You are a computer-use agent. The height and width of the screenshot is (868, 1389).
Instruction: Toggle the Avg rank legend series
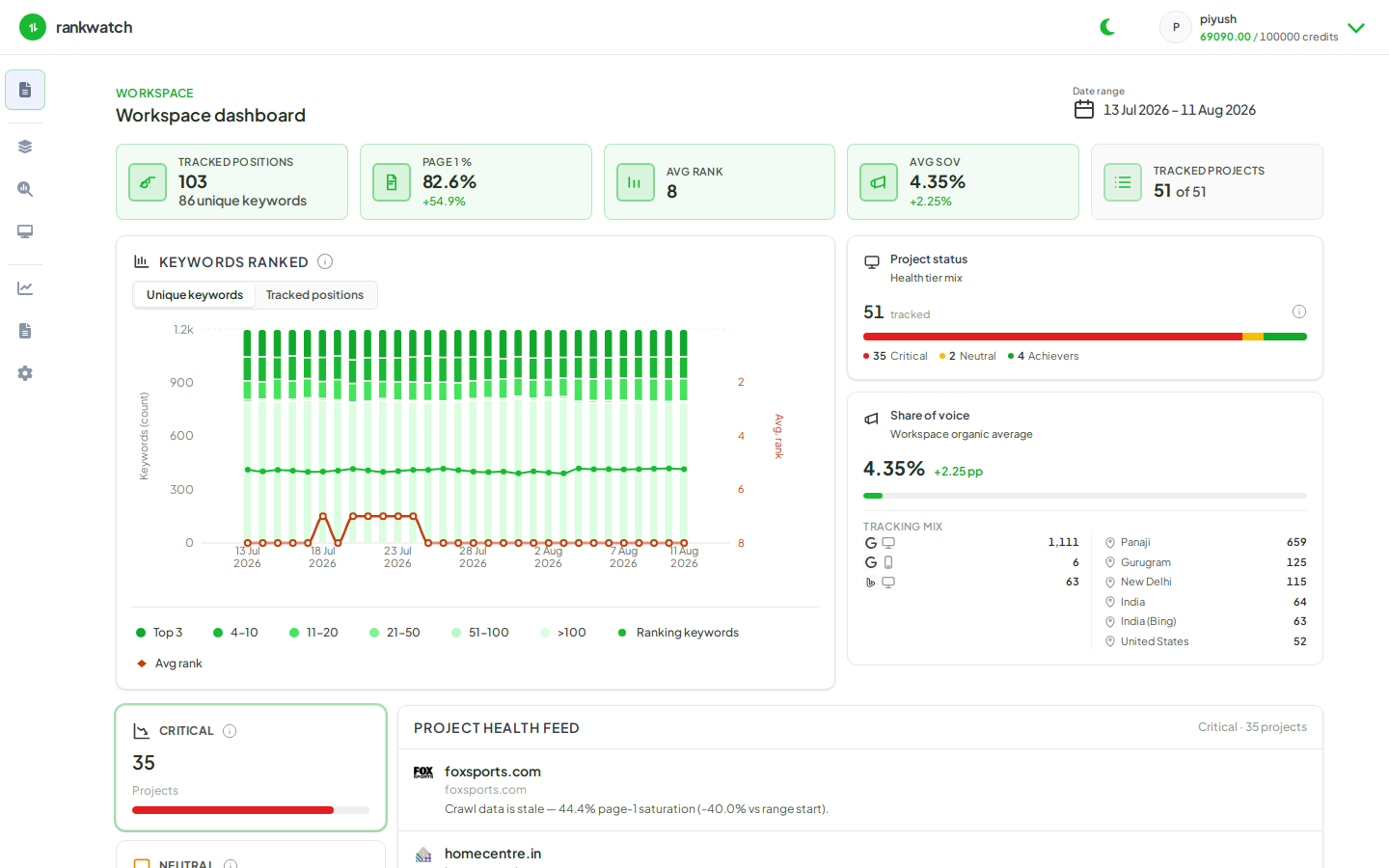(170, 664)
